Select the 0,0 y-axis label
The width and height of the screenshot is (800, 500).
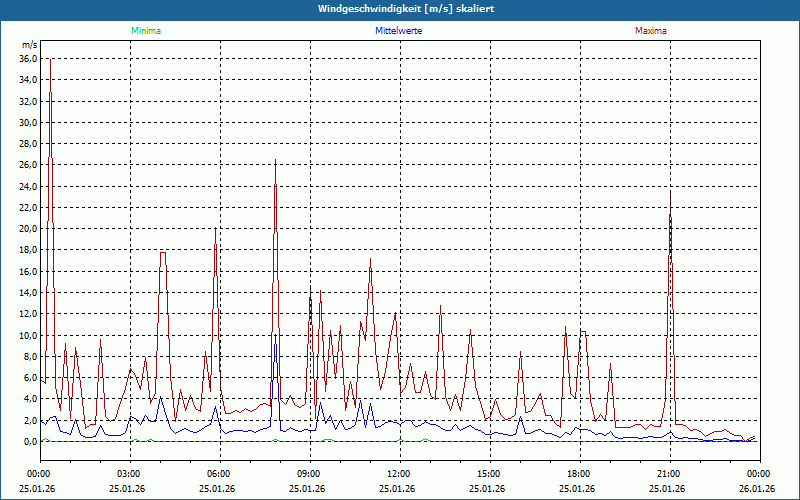click(30, 441)
